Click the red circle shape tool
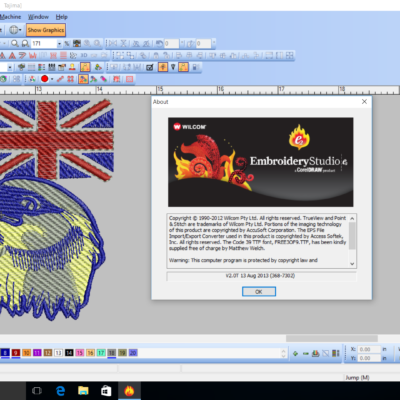This screenshot has width=400, height=400. coord(45,79)
